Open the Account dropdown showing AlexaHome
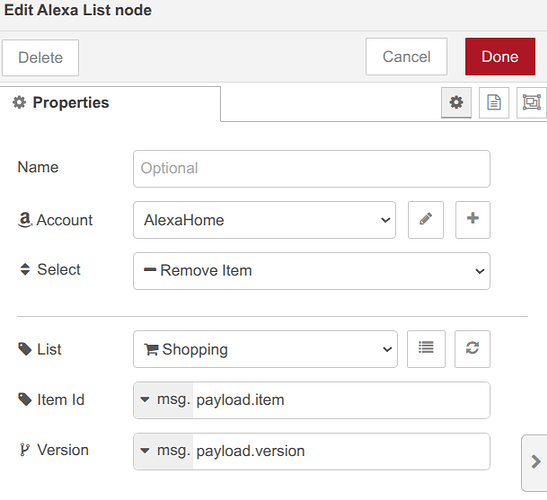The width and height of the screenshot is (547, 500). pyautogui.click(x=264, y=220)
